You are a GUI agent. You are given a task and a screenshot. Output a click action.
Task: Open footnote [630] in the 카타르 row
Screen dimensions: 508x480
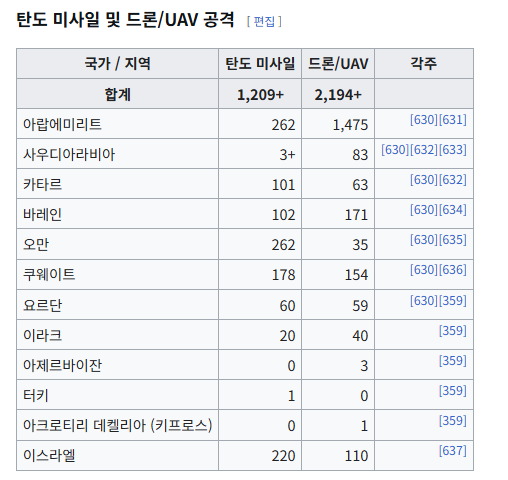point(424,179)
